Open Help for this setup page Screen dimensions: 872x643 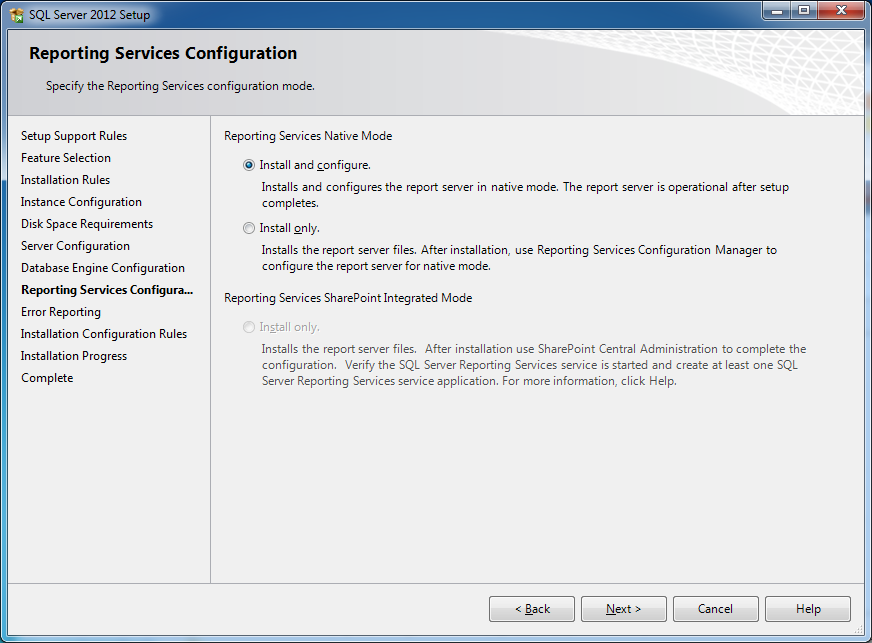[808, 609]
